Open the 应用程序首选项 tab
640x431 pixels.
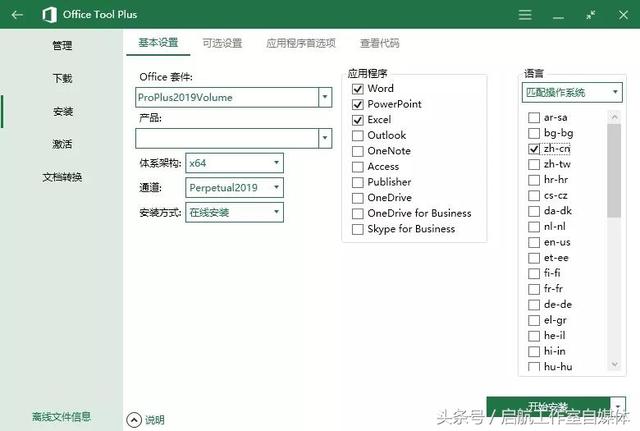coord(301,43)
